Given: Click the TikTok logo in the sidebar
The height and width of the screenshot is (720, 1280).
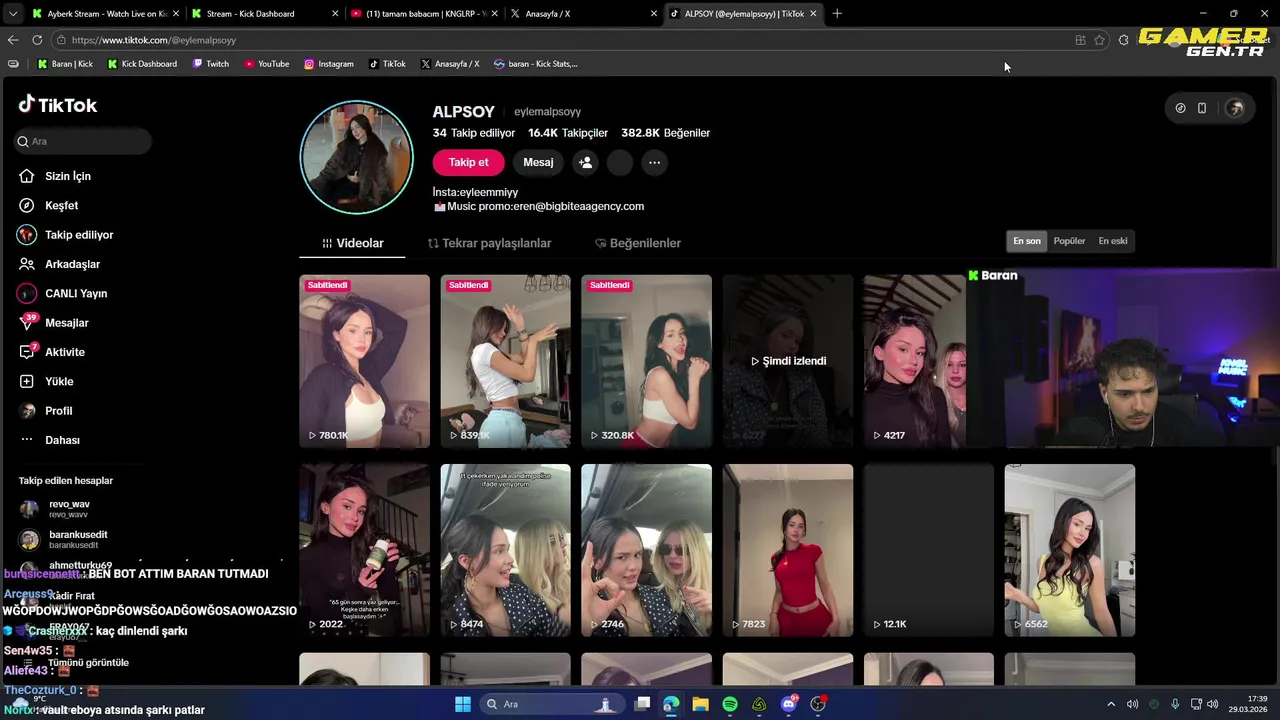Looking at the screenshot, I should point(57,105).
